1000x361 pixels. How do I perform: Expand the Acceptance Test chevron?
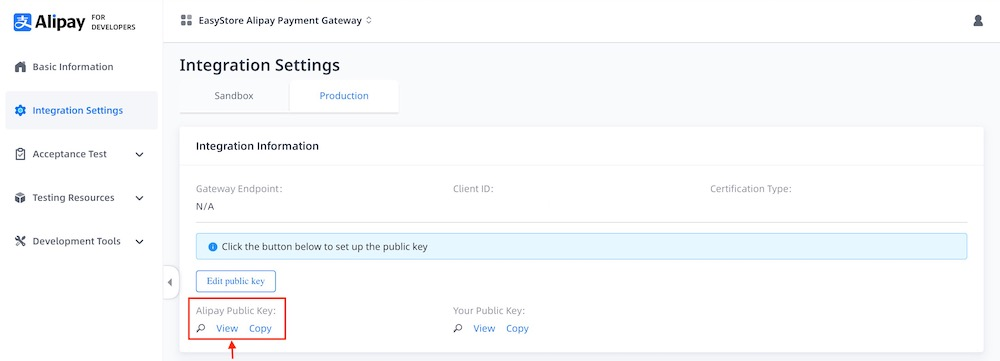coord(140,154)
